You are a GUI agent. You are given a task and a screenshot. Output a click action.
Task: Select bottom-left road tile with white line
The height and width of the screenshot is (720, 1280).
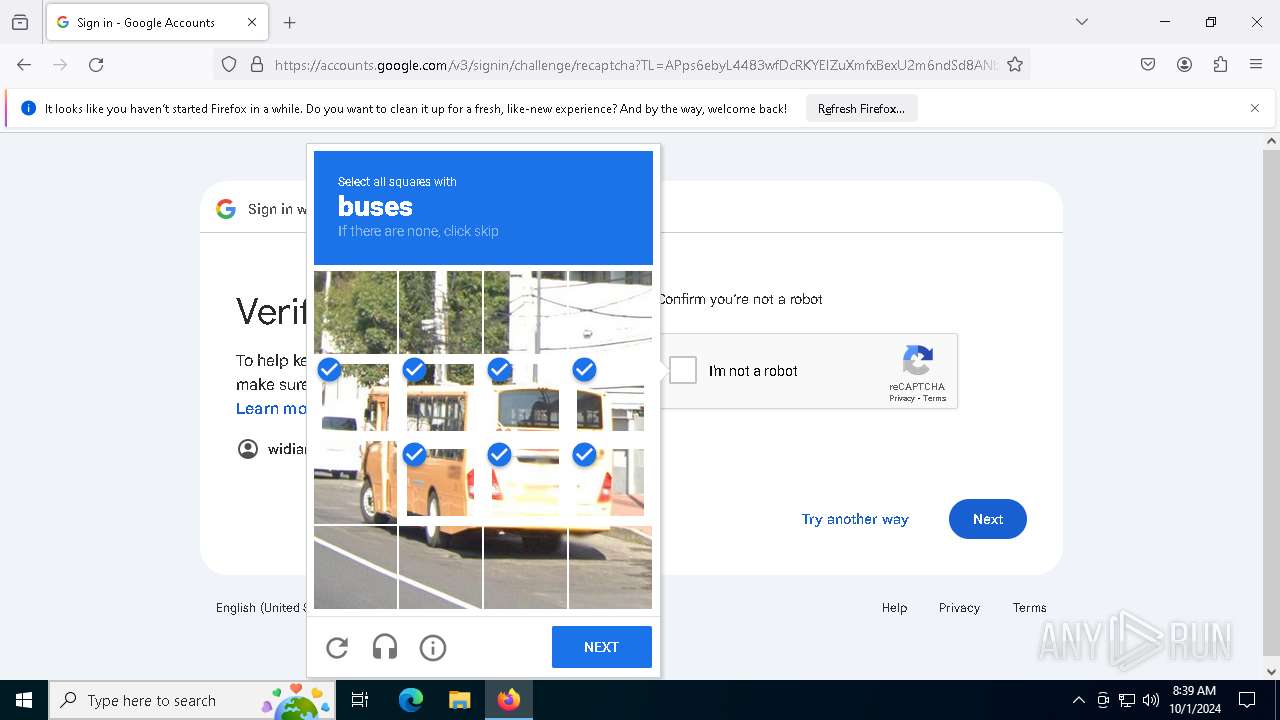point(355,567)
